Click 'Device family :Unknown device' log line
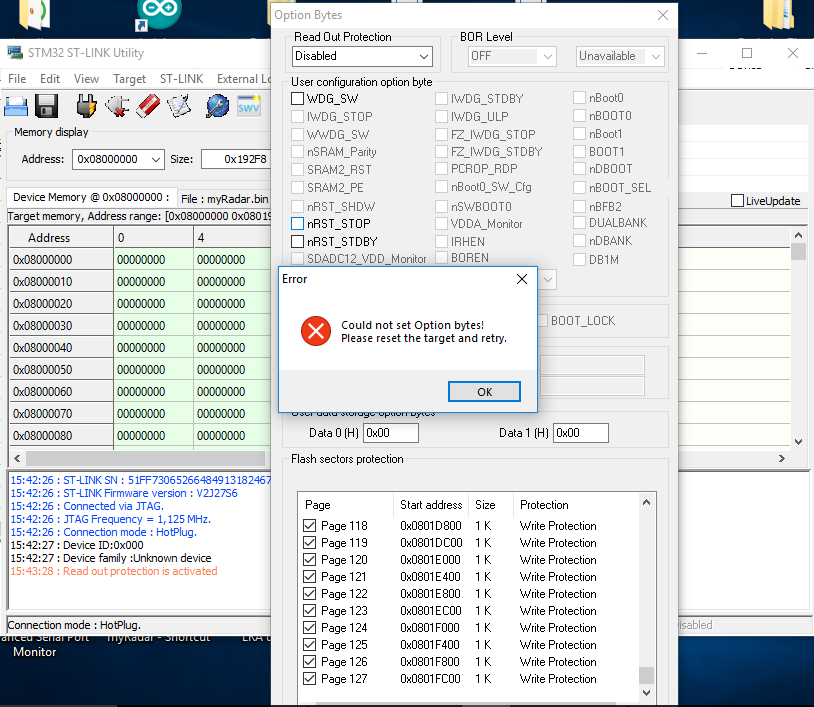 point(111,558)
